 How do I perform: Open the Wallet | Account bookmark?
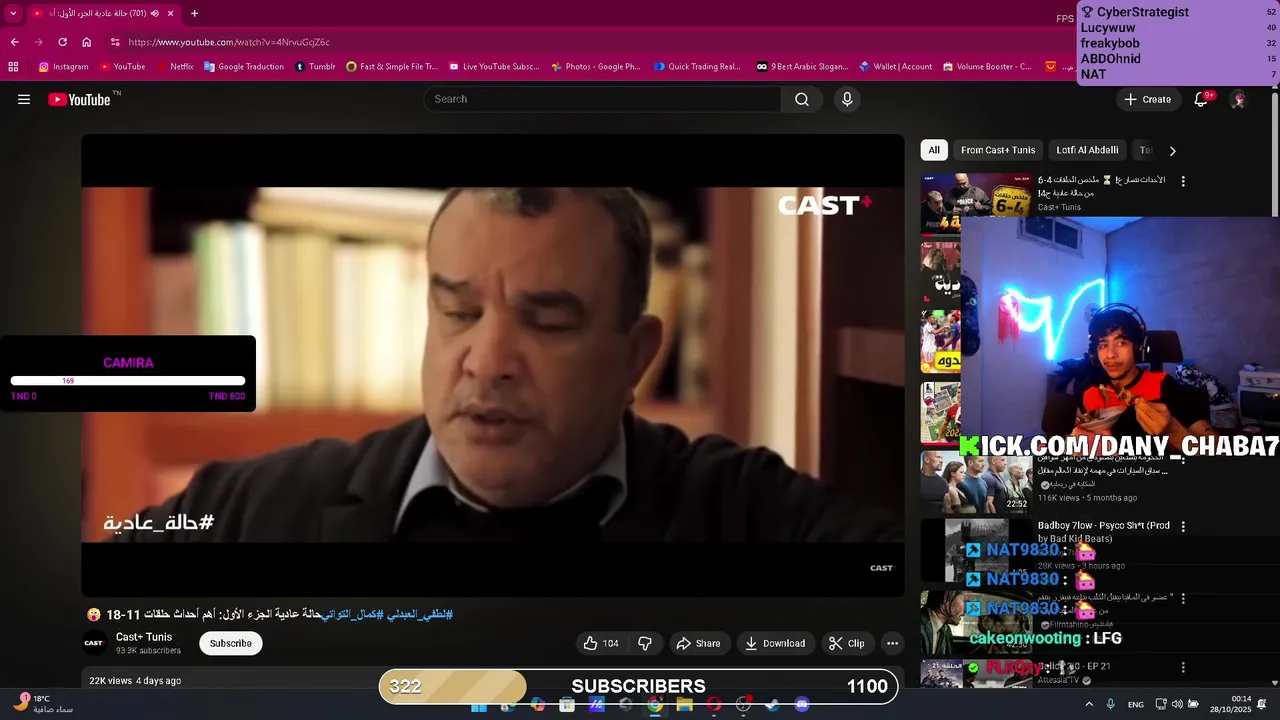coord(895,67)
